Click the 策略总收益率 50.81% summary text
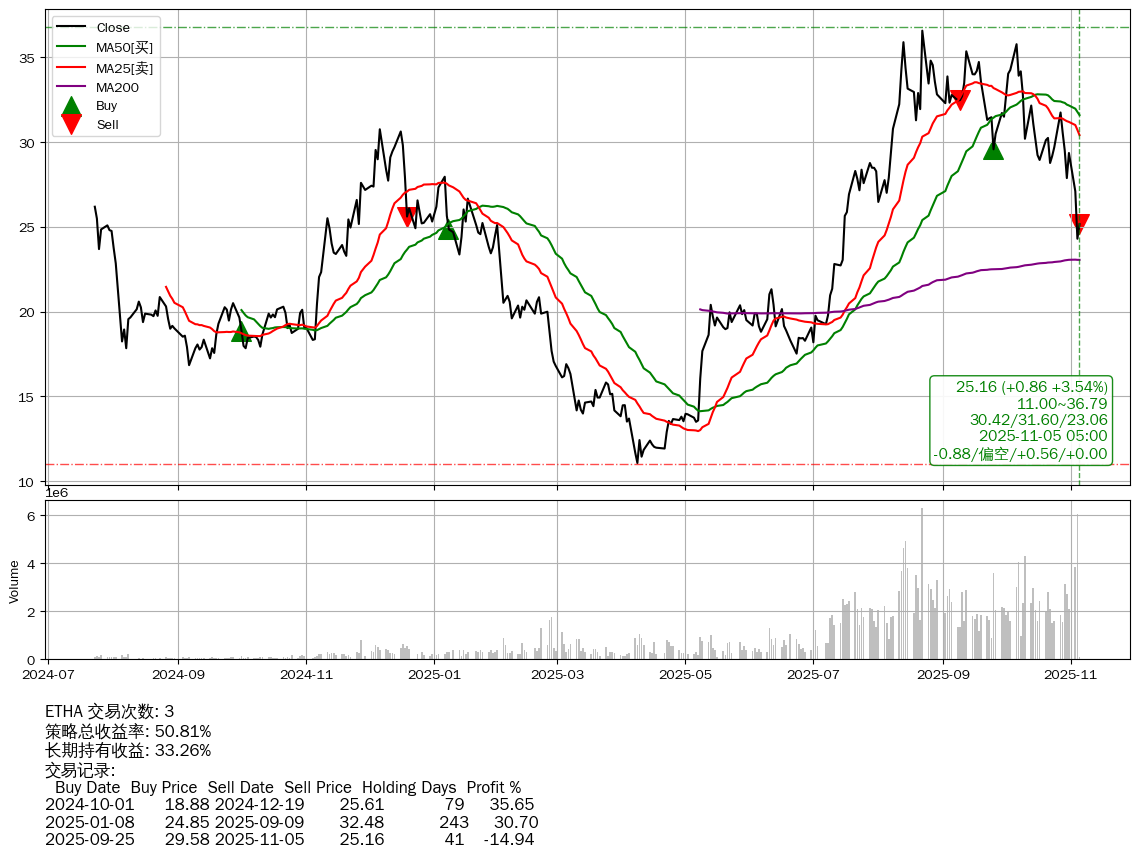Viewport: 1139px width, 857px height. click(128, 731)
